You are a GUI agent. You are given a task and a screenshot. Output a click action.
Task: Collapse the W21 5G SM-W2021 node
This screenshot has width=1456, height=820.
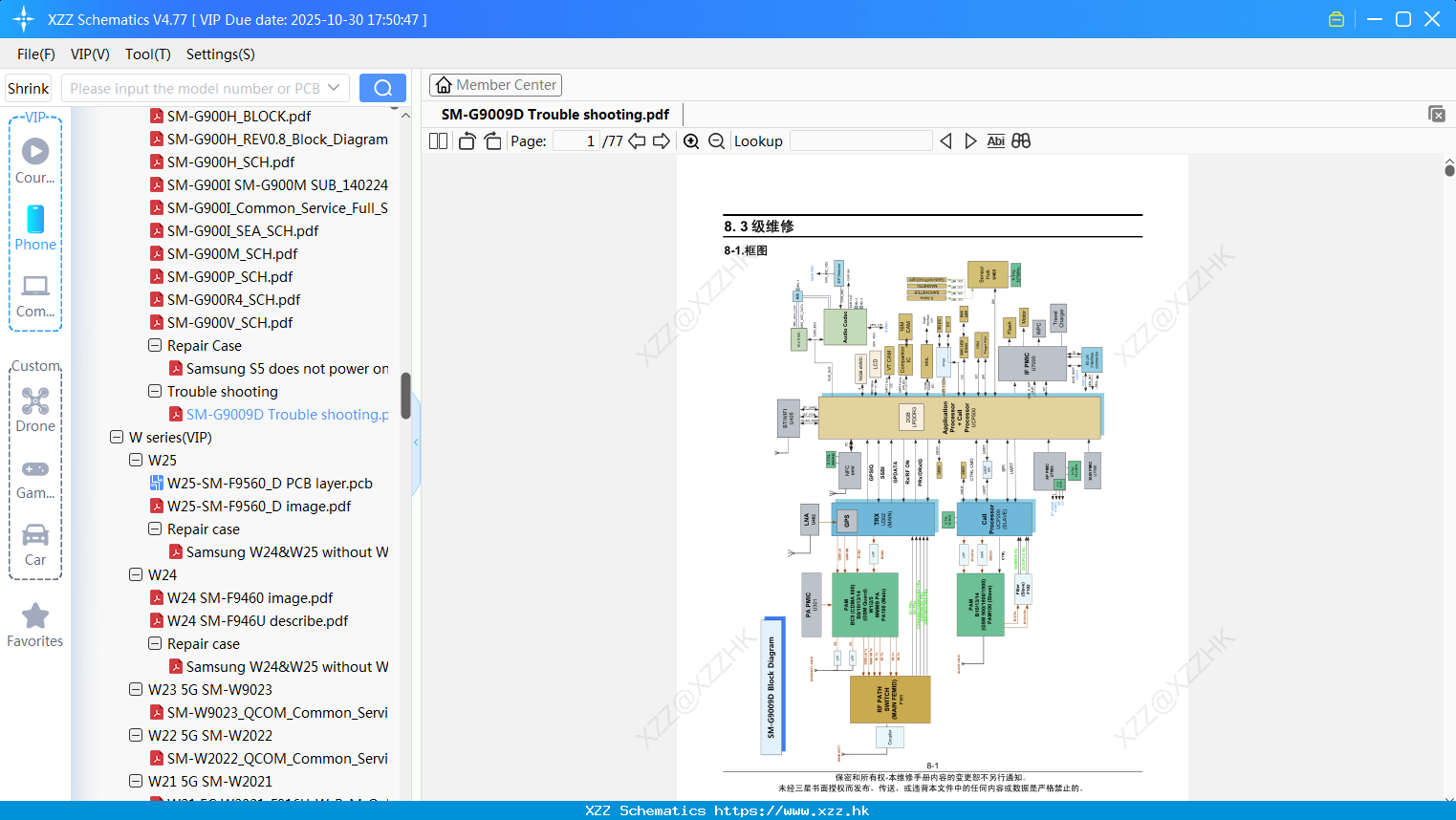pos(136,781)
